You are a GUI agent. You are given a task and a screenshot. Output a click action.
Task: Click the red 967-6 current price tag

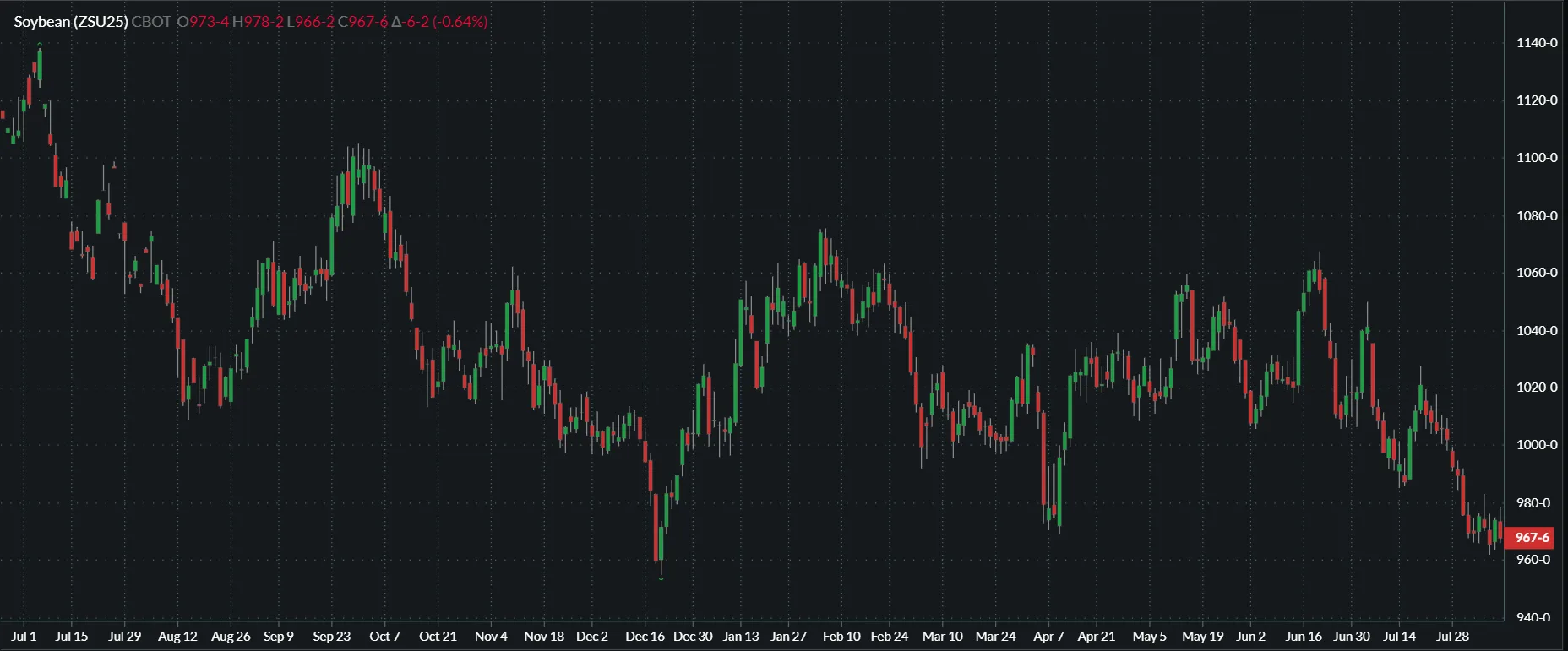pyautogui.click(x=1531, y=538)
